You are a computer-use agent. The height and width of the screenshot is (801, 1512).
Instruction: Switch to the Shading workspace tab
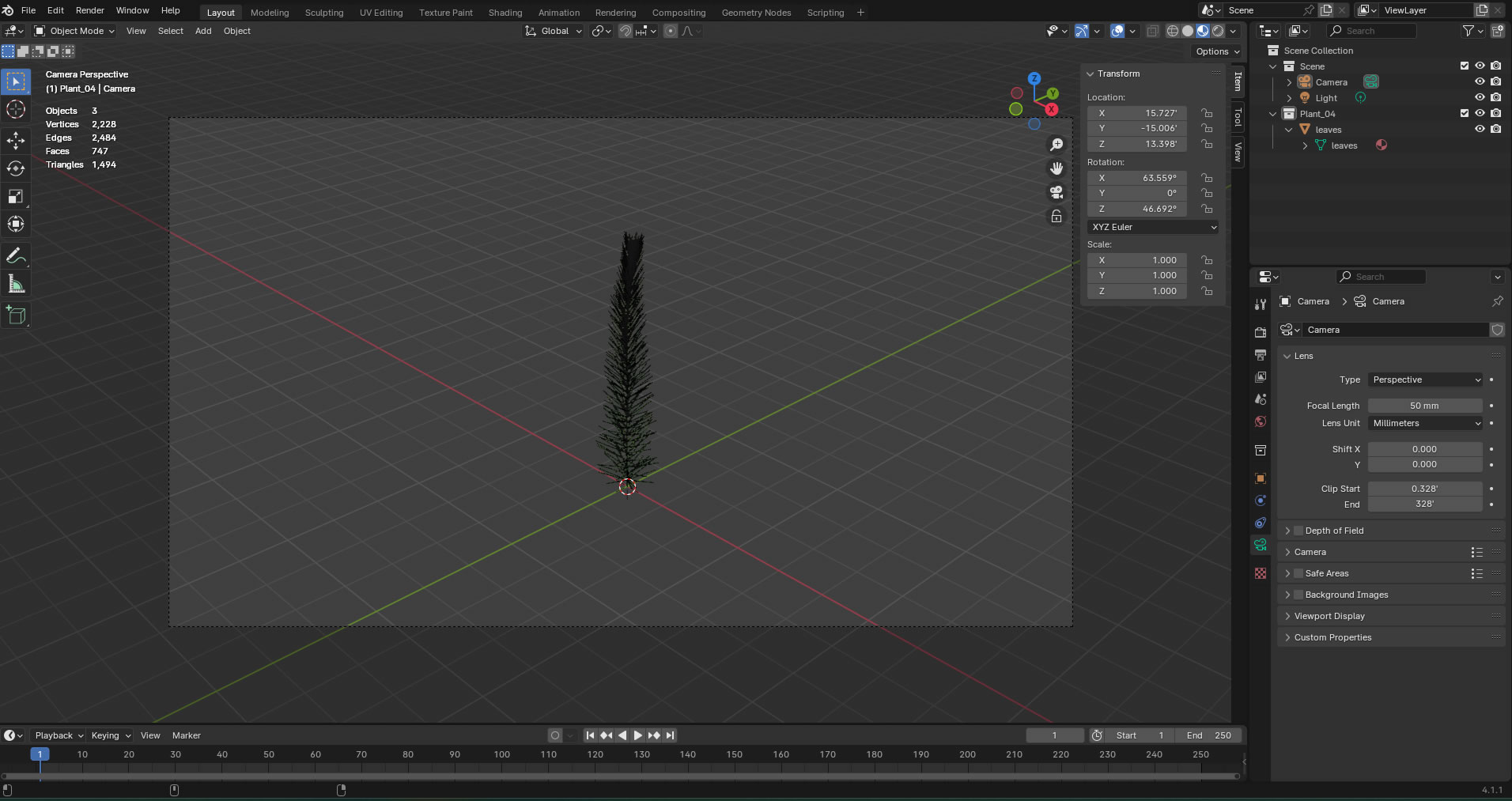(x=505, y=13)
